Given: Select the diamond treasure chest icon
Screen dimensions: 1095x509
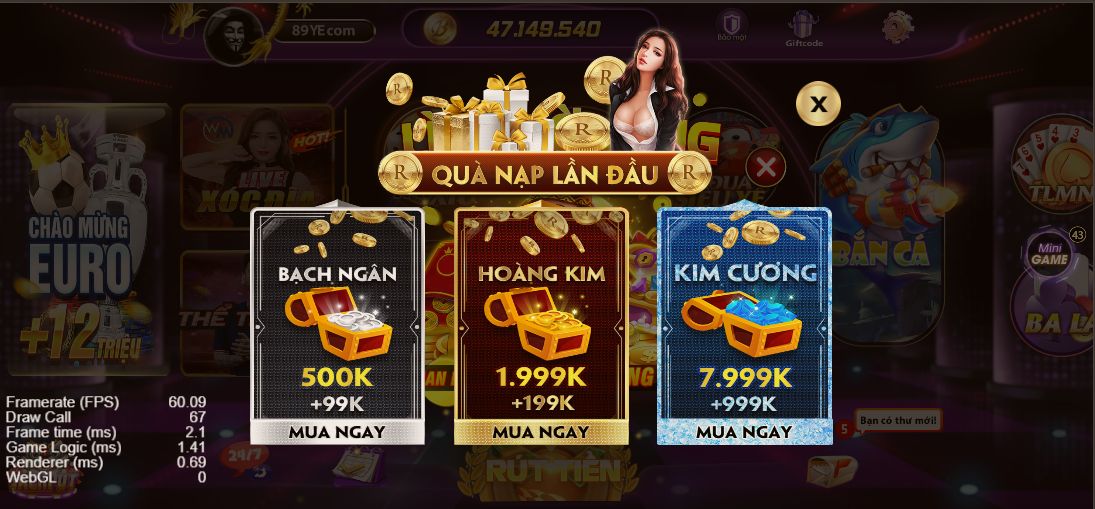Looking at the screenshot, I should [x=742, y=321].
